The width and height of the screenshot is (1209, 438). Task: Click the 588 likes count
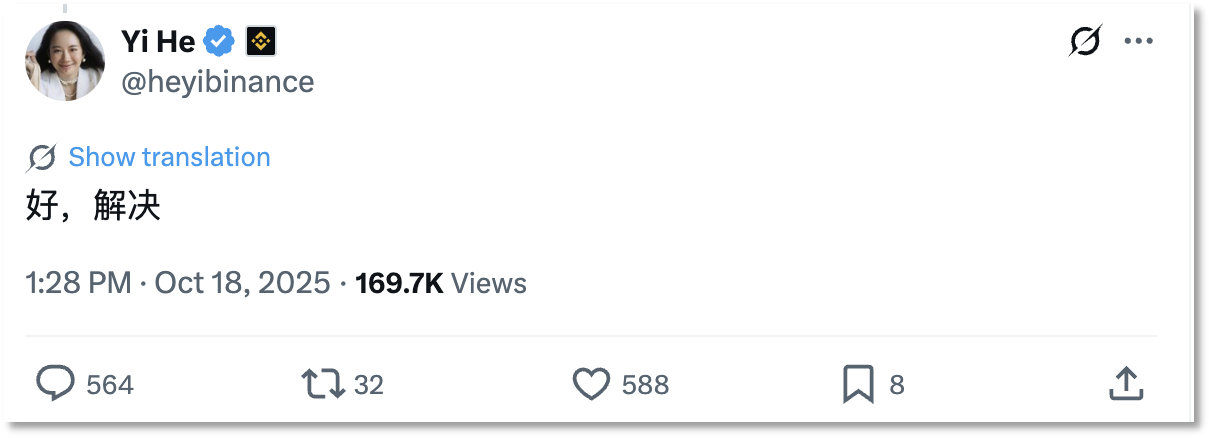pos(645,385)
